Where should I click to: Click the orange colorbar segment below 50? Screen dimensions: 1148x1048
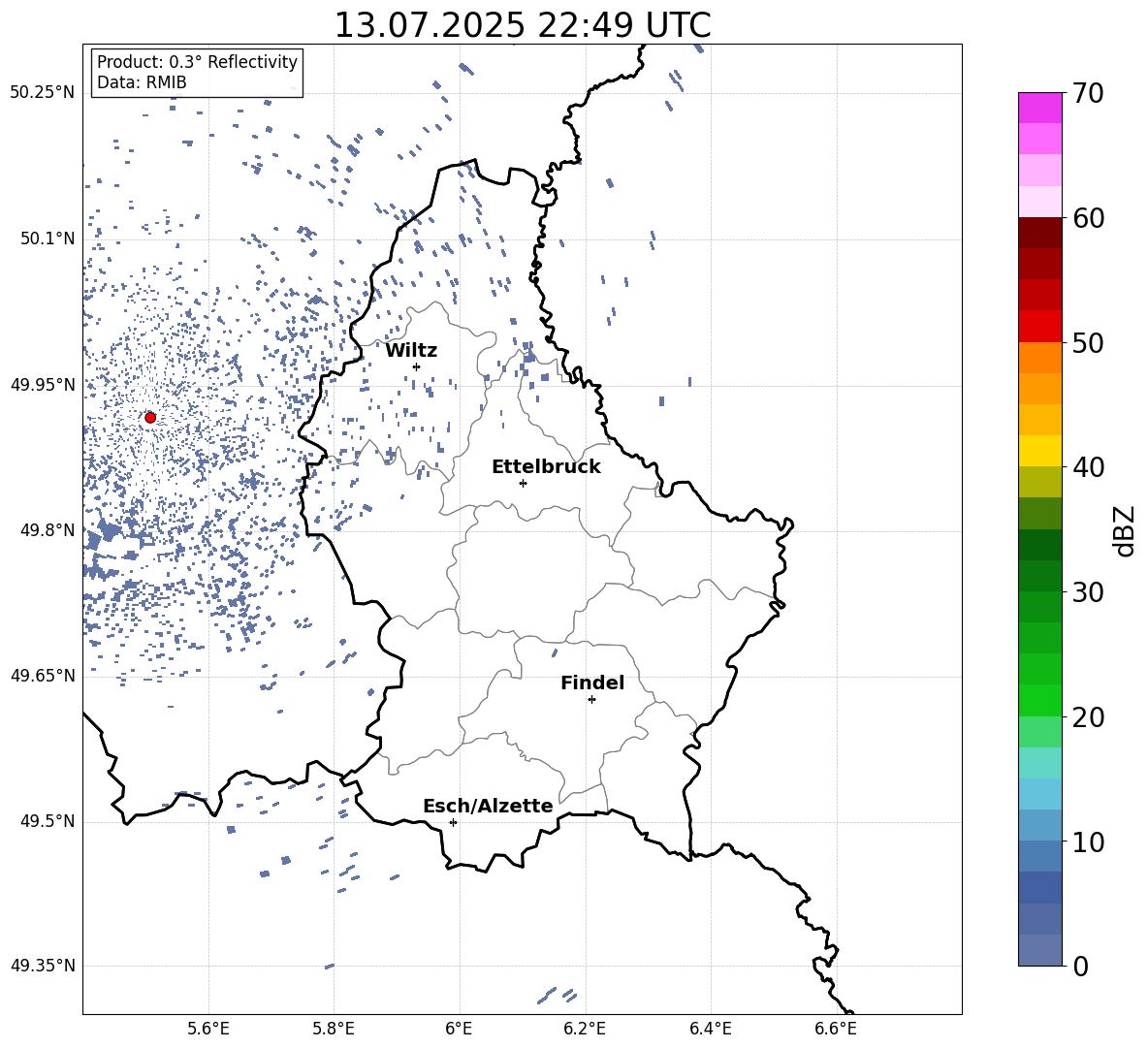[1039, 357]
